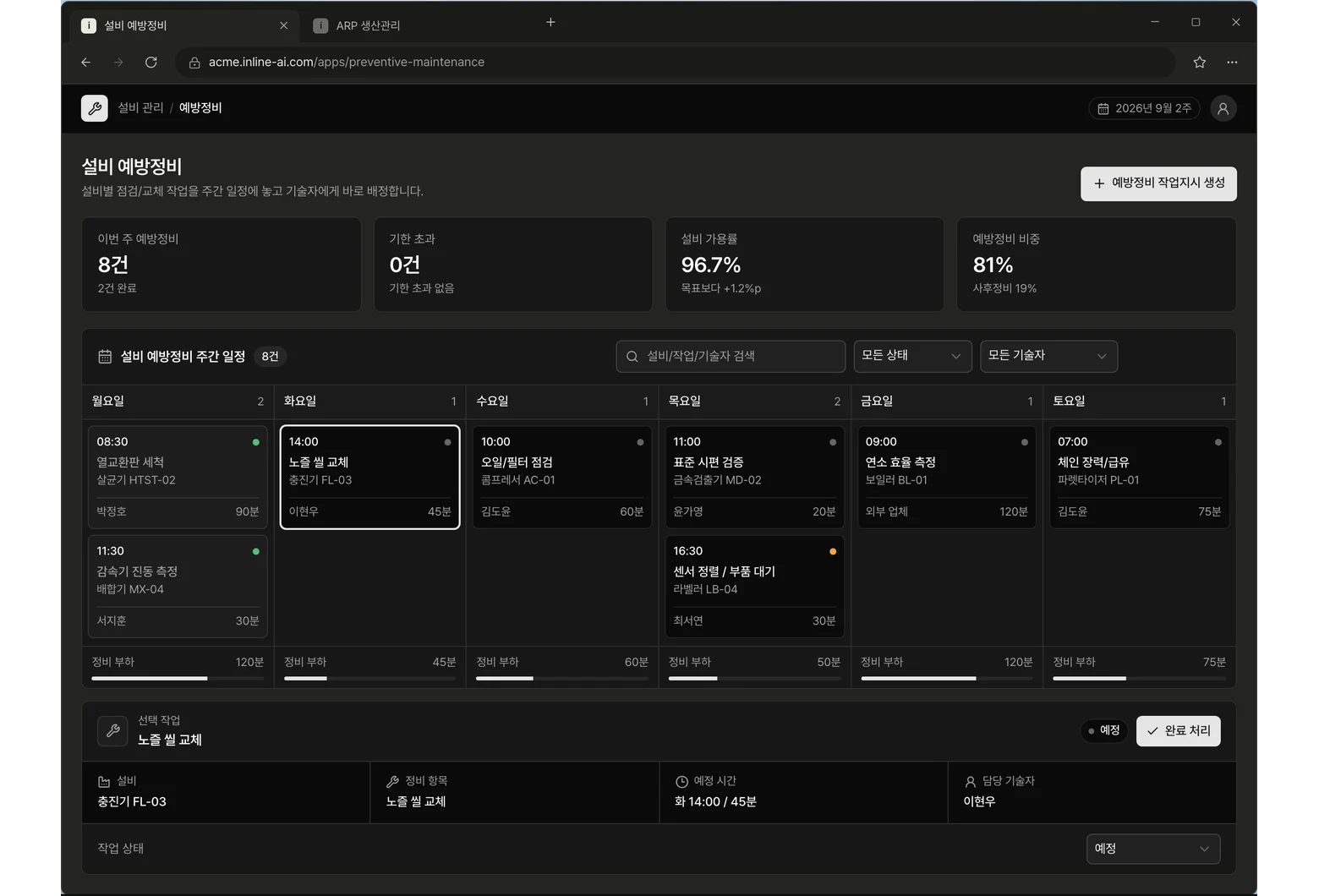Click the 담당 기술자 이현우 value
The height and width of the screenshot is (896, 1319).
point(979,801)
